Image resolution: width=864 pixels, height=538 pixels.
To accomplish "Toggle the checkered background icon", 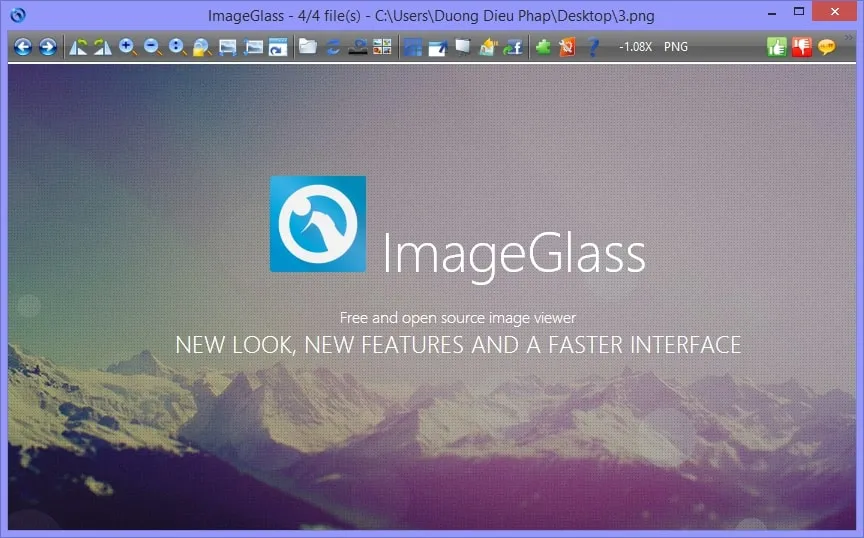I will click(x=413, y=47).
